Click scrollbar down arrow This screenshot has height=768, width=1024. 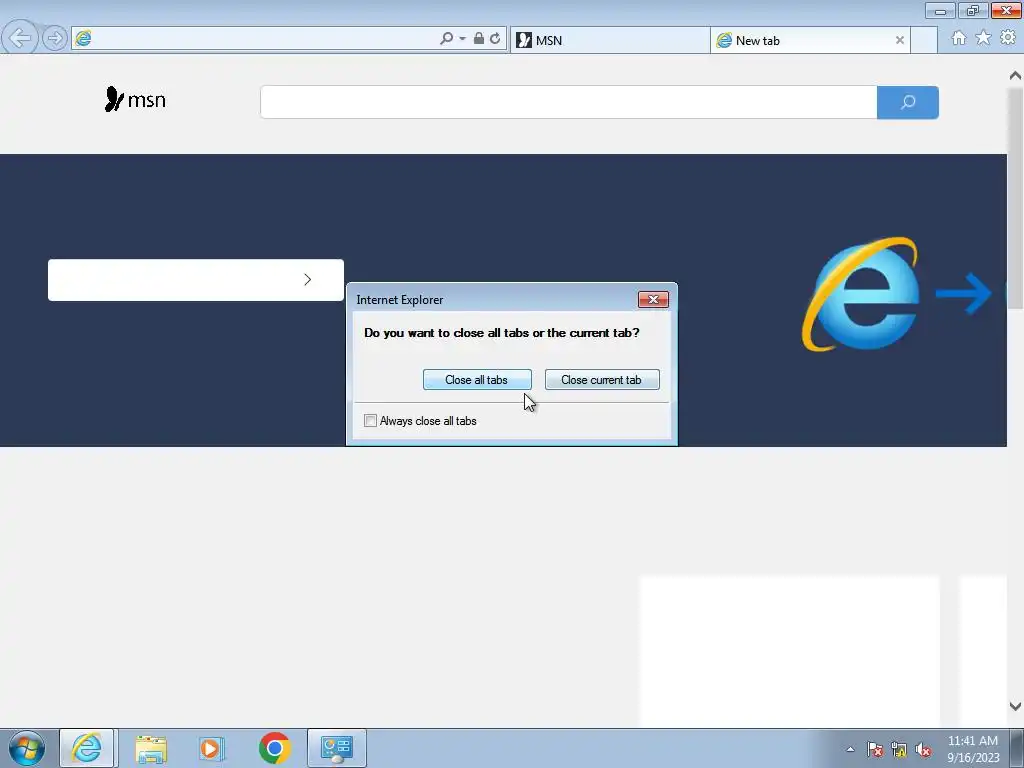[x=1015, y=706]
